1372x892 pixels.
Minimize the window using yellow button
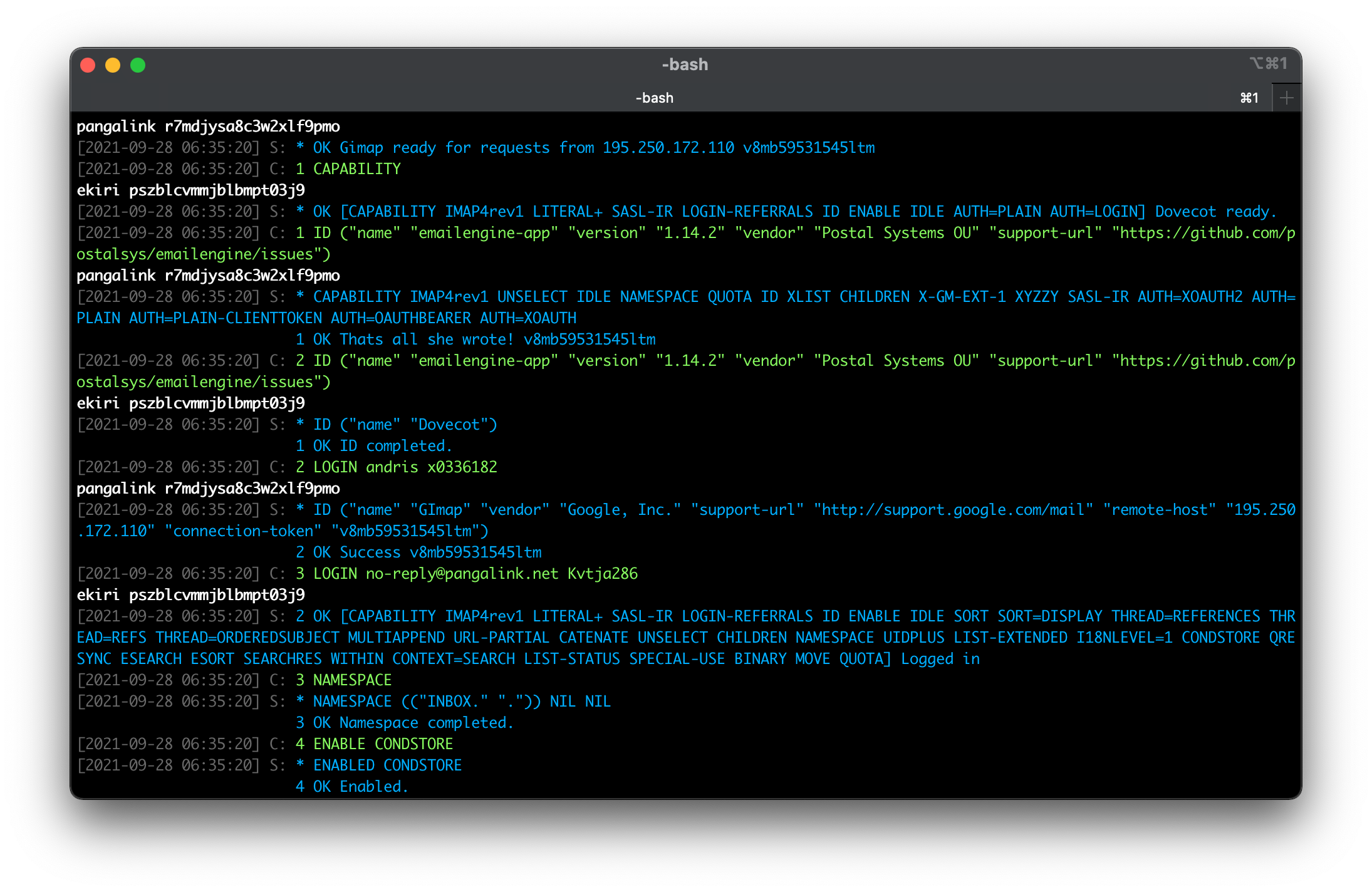tap(113, 65)
